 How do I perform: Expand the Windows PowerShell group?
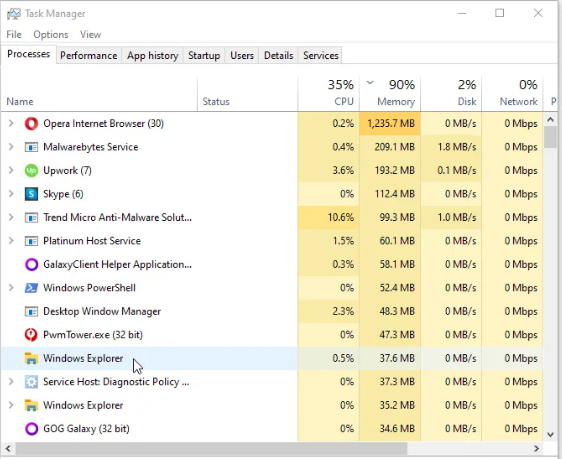pos(11,288)
